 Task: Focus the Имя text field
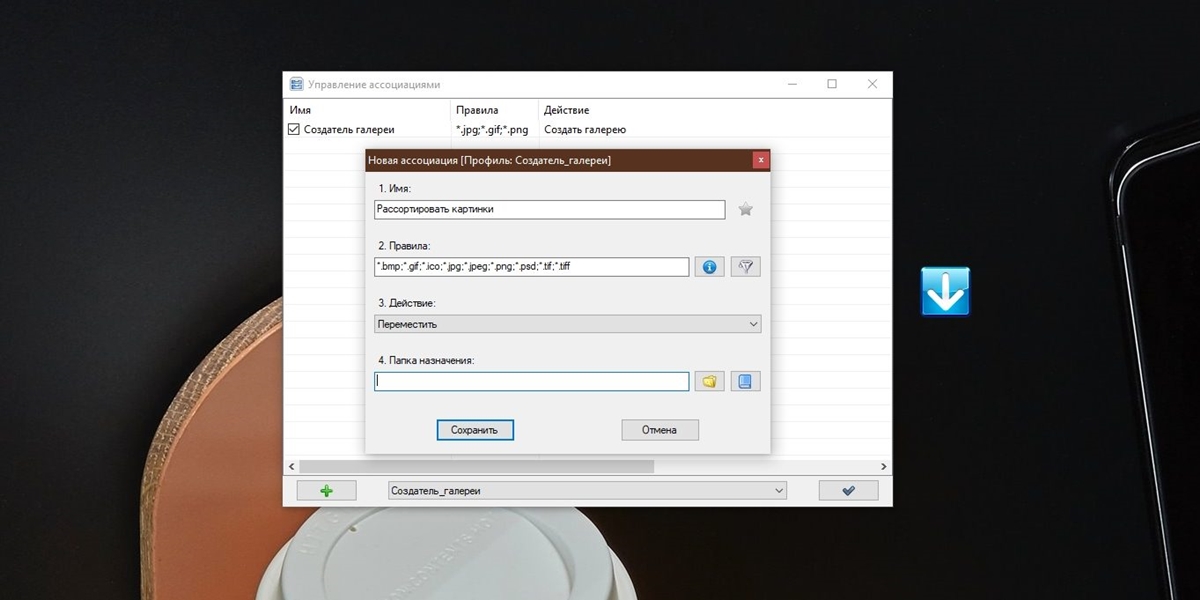[549, 210]
